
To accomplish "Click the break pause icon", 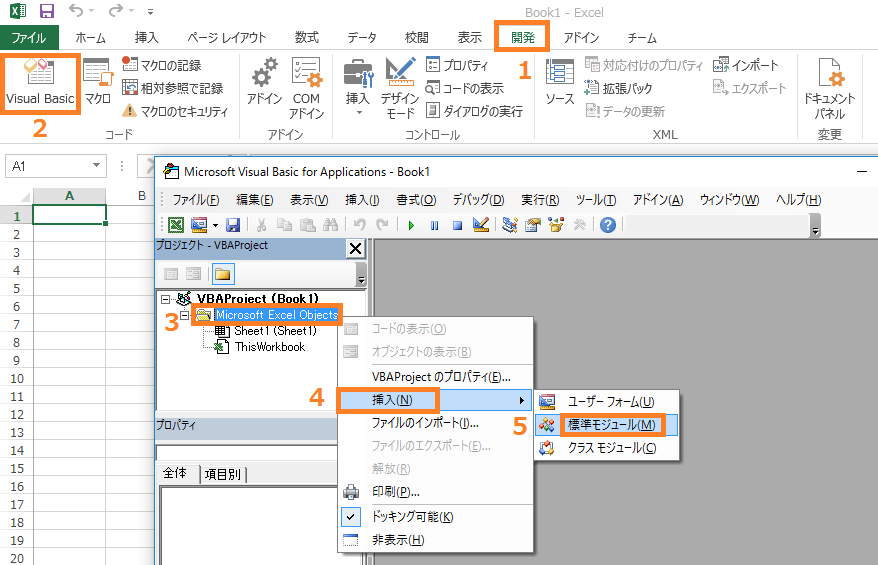I will [435, 225].
